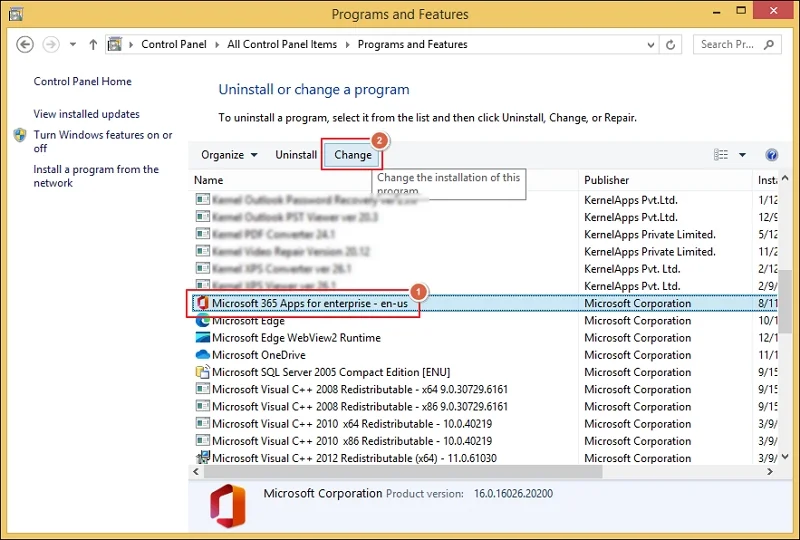Click the Microsoft OneDrive cloud icon
The width and height of the screenshot is (800, 540).
[x=203, y=355]
